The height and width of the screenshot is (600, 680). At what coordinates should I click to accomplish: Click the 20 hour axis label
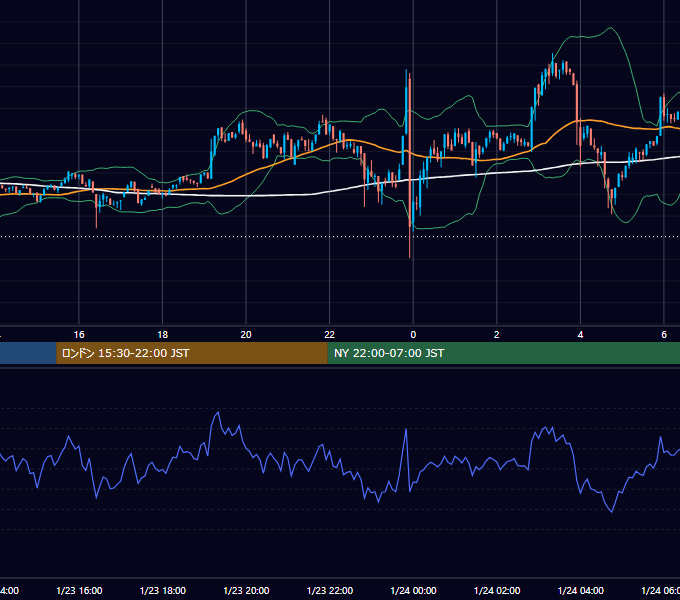tap(246, 335)
